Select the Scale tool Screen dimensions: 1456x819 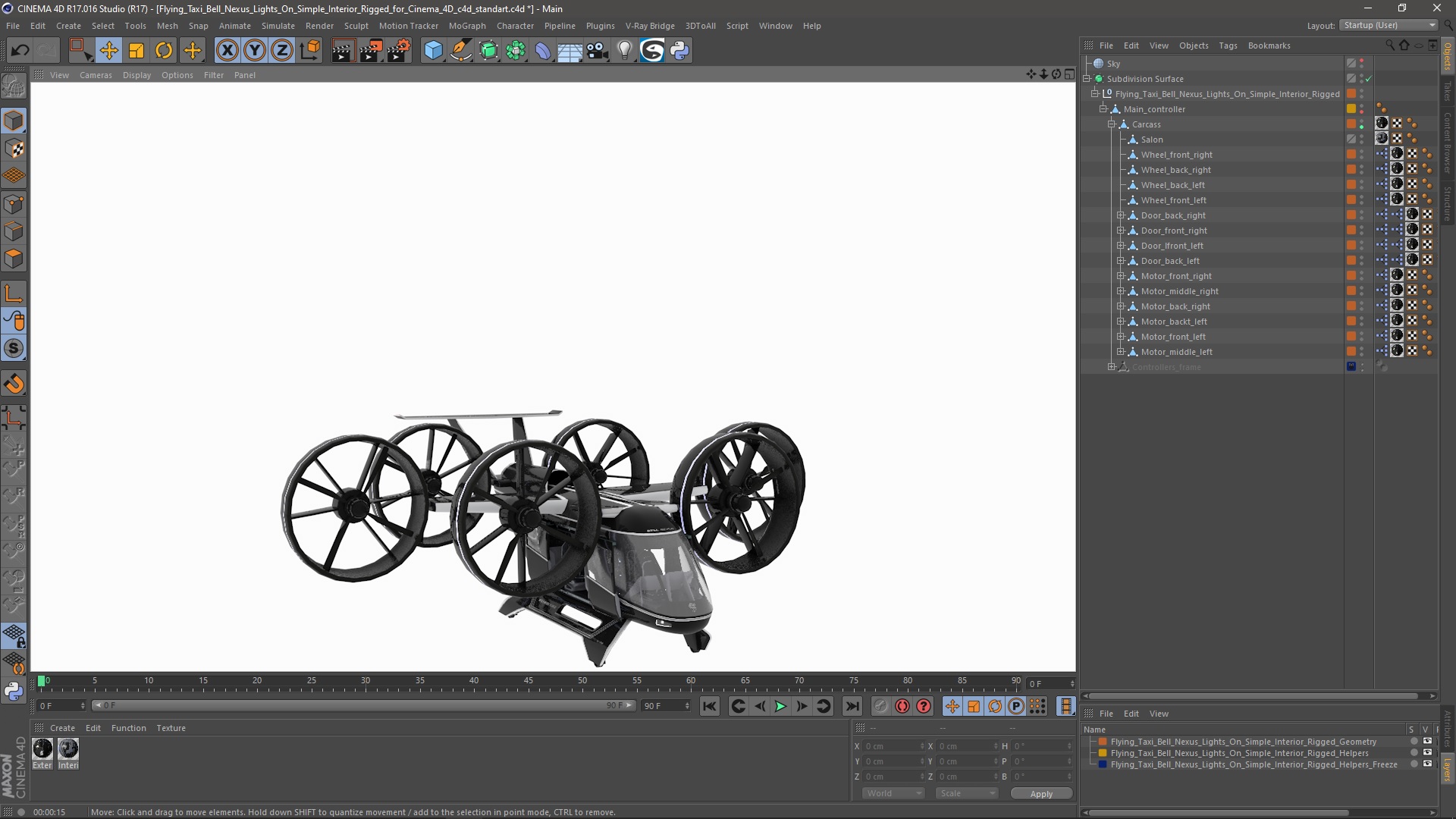(x=136, y=51)
